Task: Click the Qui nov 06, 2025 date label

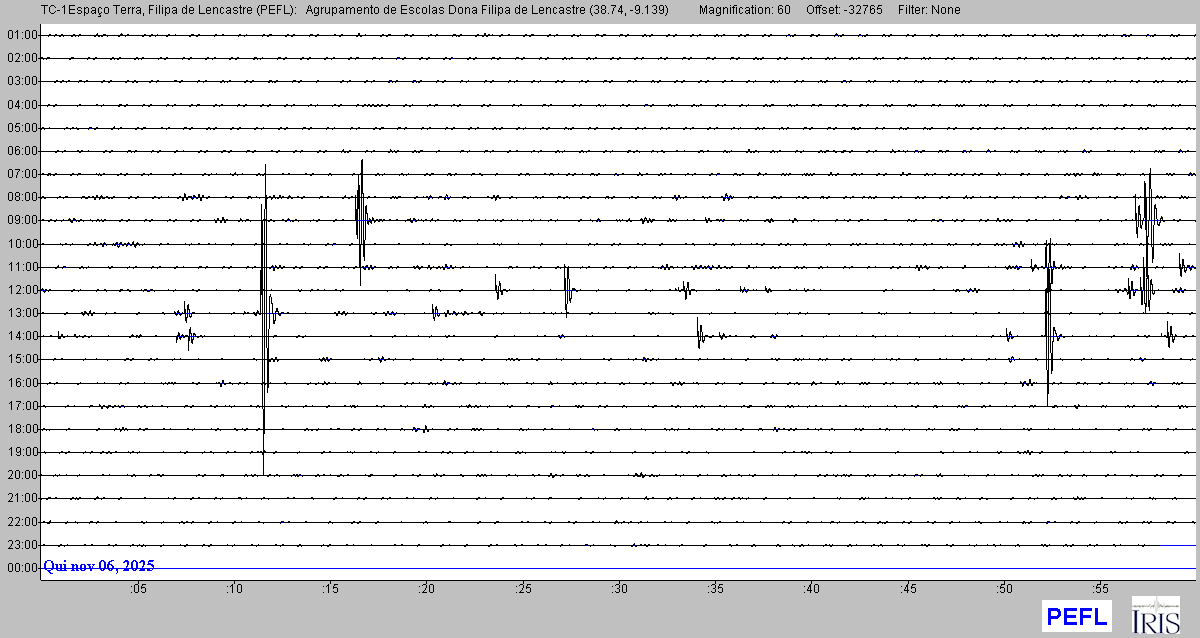Action: click(99, 566)
